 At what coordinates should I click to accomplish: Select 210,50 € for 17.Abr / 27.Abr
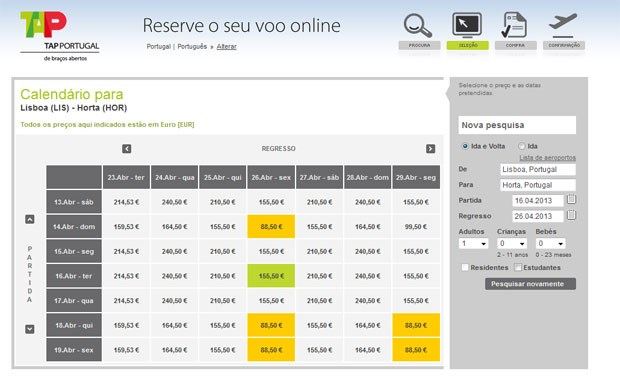pyautogui.click(x=319, y=301)
